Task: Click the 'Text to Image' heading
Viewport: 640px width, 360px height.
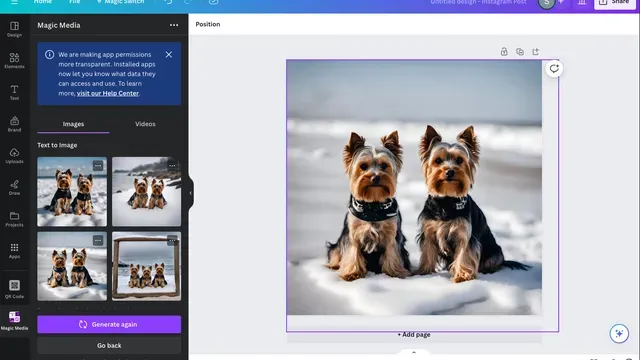Action: 57,145
